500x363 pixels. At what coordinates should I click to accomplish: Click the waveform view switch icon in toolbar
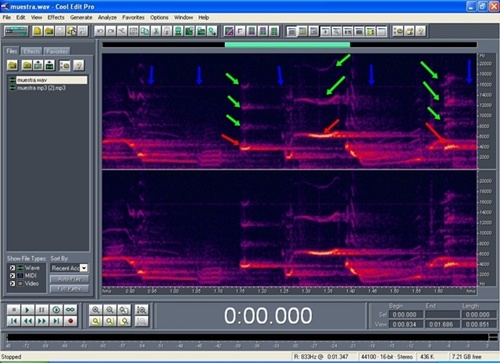[16, 31]
